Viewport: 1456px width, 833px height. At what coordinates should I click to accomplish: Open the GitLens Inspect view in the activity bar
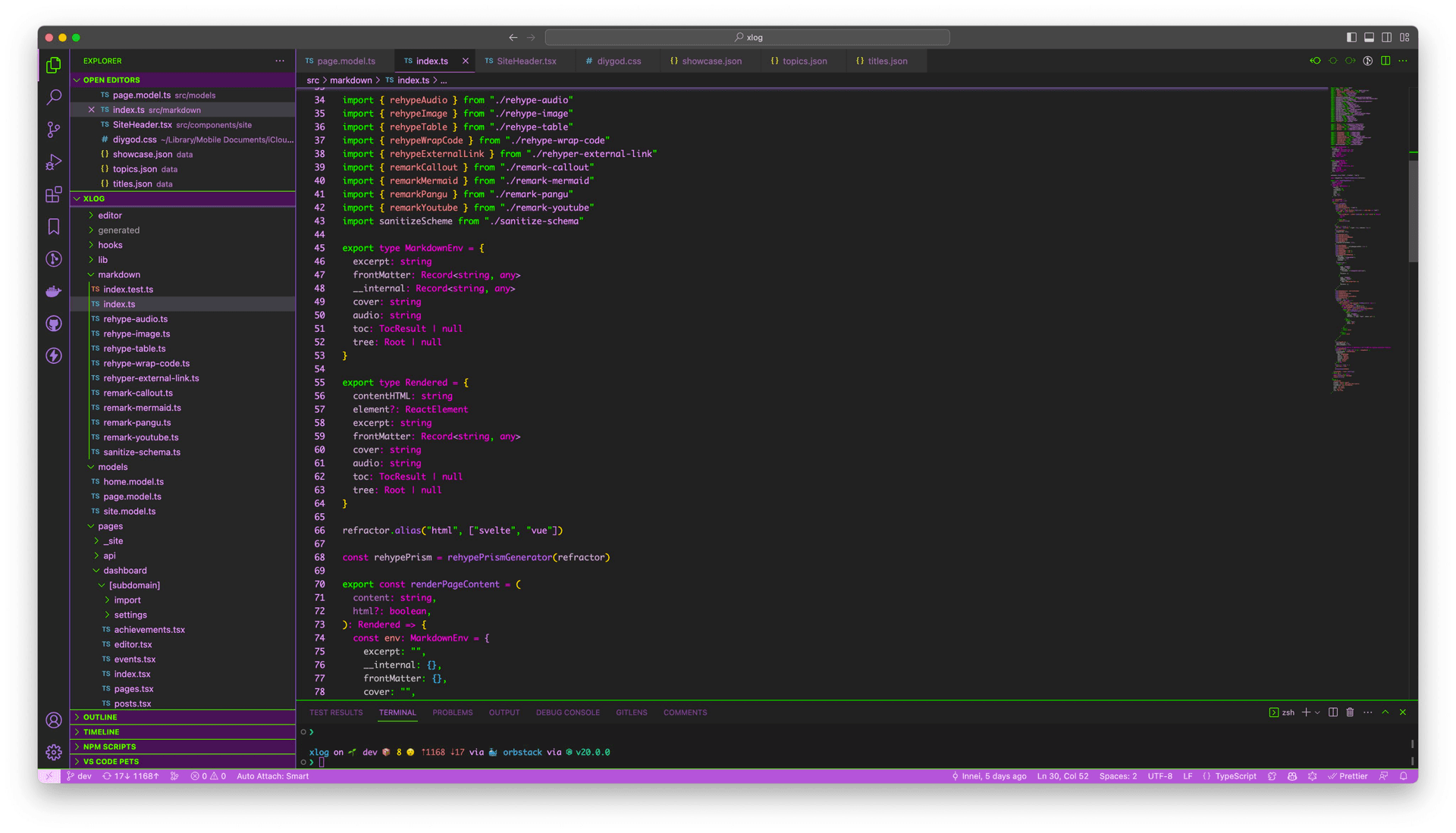[x=54, y=259]
